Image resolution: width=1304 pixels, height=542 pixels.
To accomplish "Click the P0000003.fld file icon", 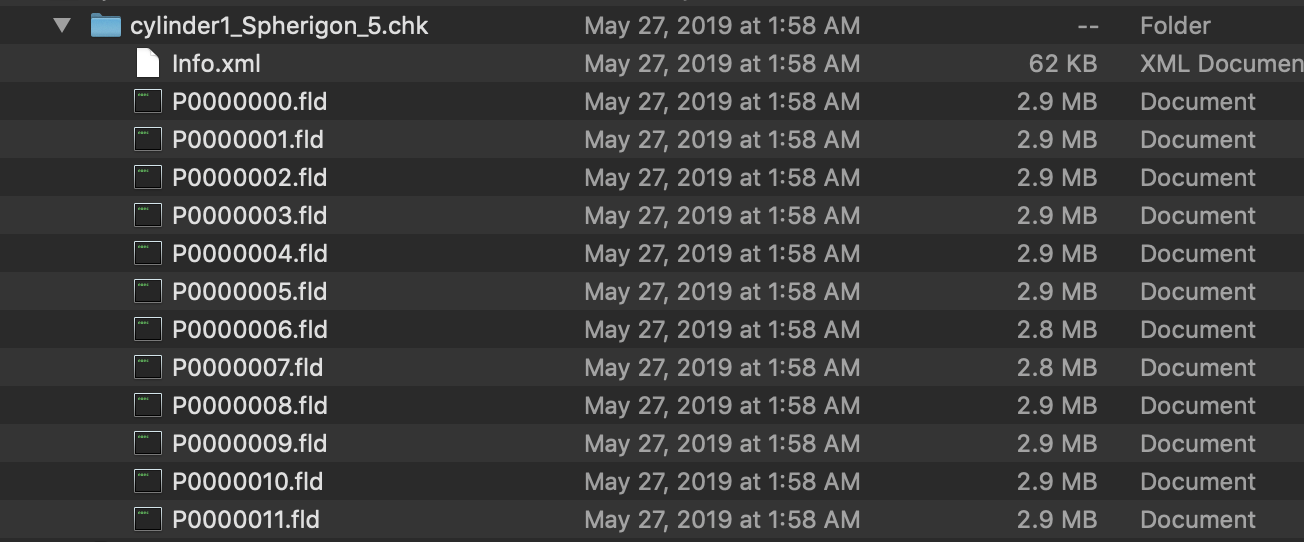I will (148, 216).
